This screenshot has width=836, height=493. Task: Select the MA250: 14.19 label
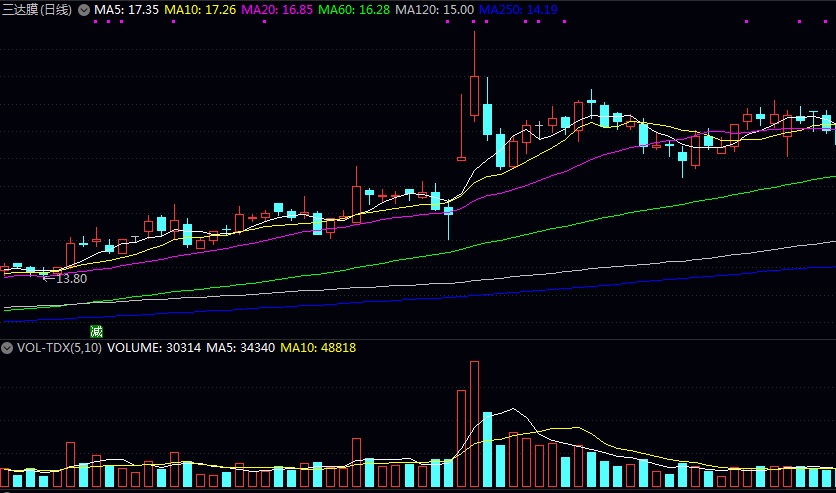518,10
